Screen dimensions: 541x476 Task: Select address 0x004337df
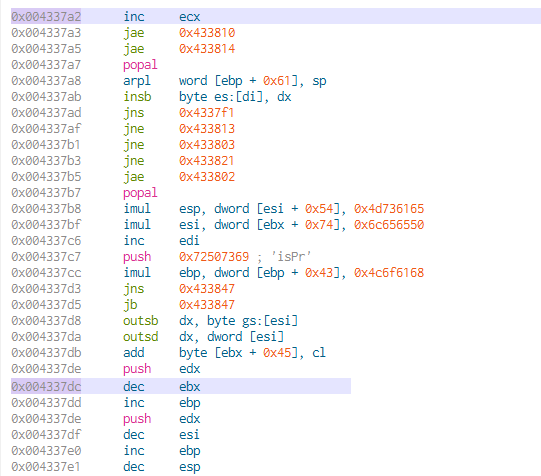pyautogui.click(x=46, y=435)
